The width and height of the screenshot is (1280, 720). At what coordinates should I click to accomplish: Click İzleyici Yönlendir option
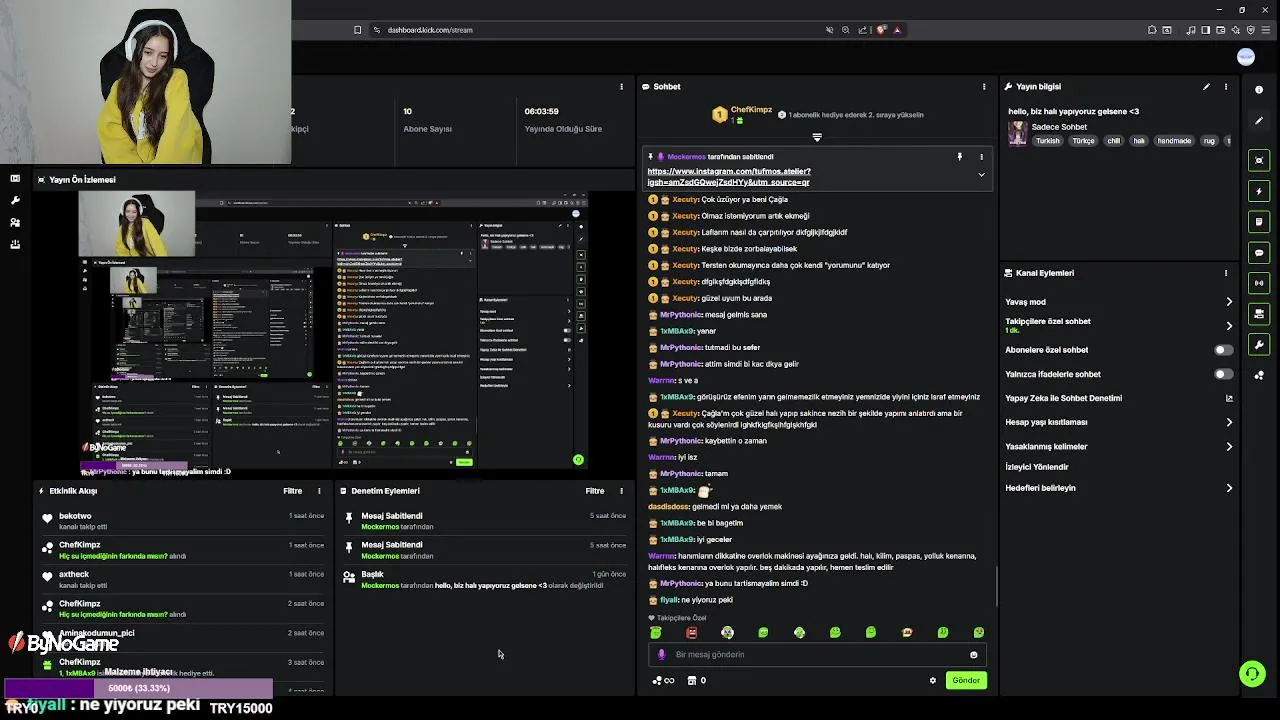pos(1037,467)
